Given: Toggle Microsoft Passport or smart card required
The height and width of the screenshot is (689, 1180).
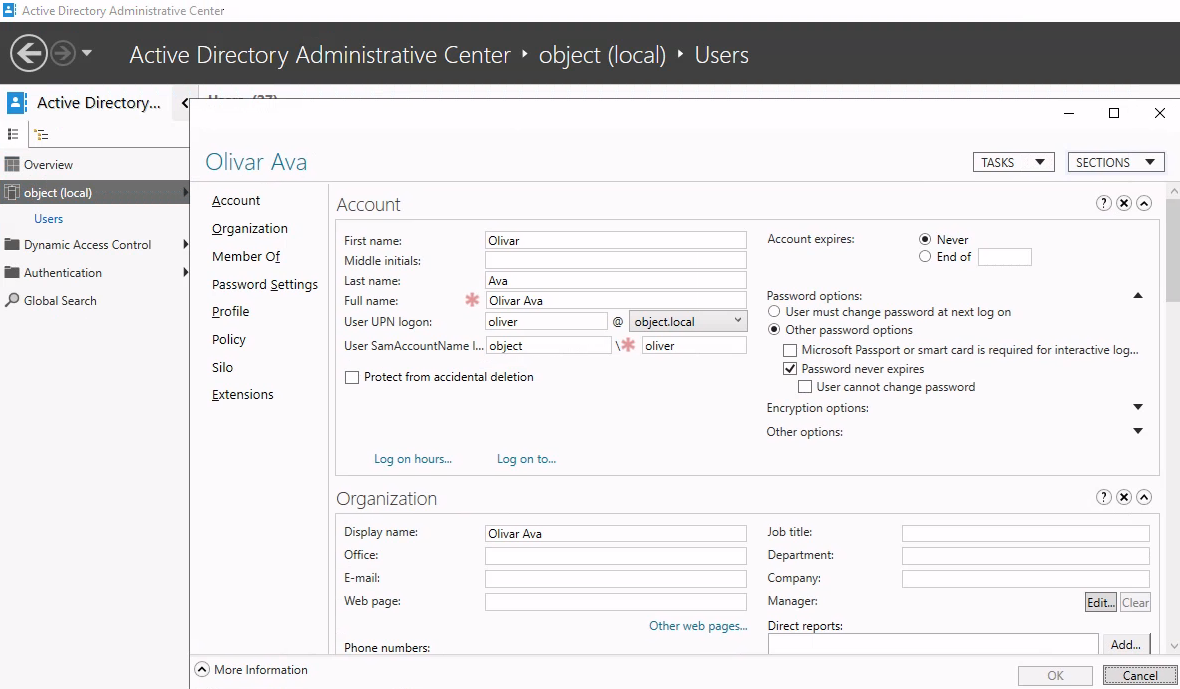Looking at the screenshot, I should pos(789,351).
